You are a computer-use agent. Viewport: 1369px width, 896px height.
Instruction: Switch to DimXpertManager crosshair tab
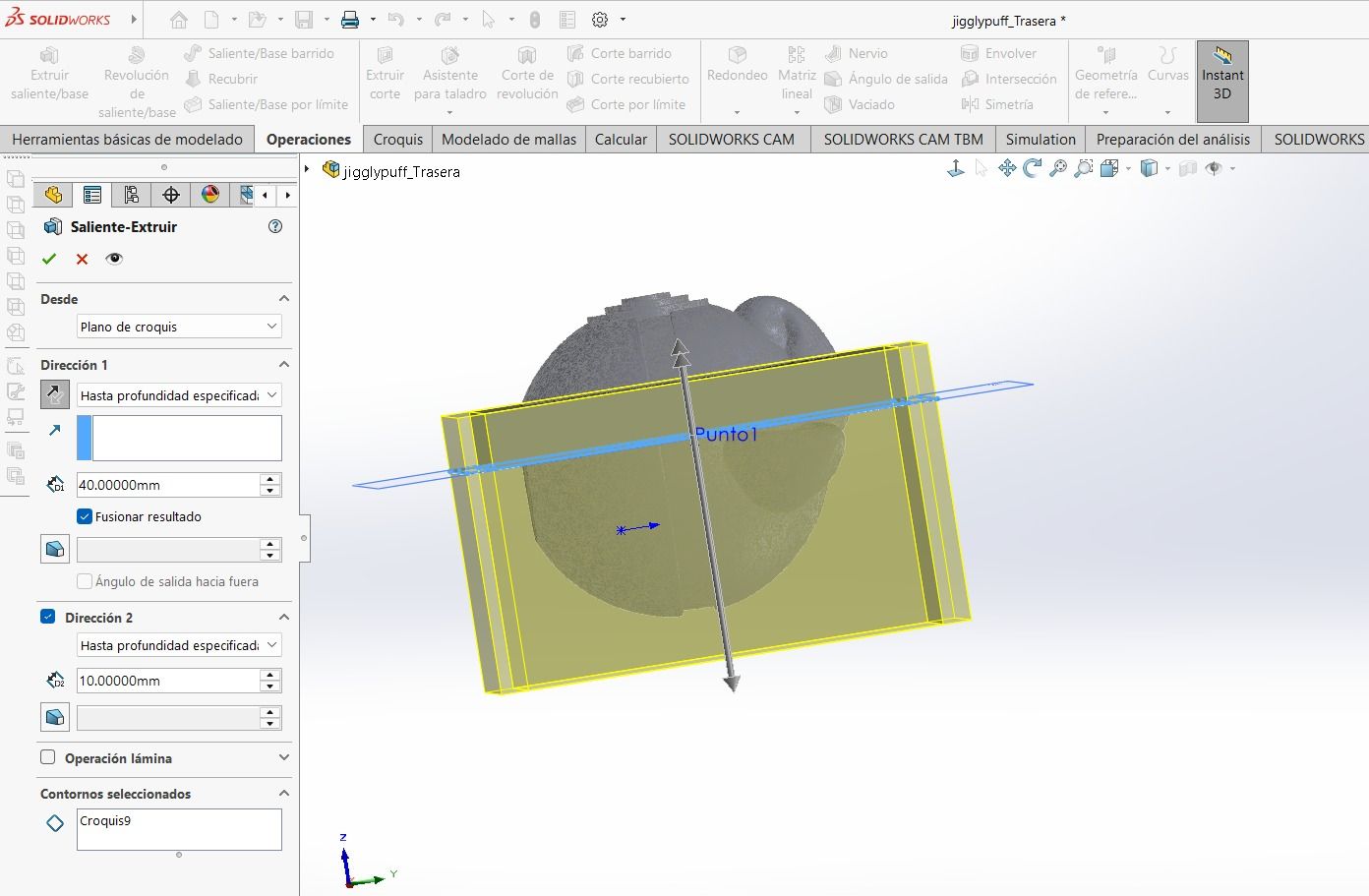coord(171,195)
